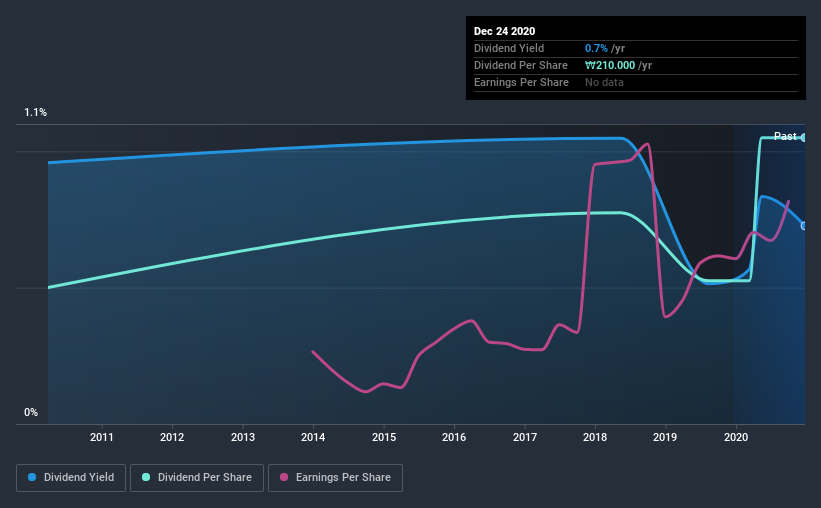
Task: Click the 2018 x-axis label
Action: click(595, 437)
